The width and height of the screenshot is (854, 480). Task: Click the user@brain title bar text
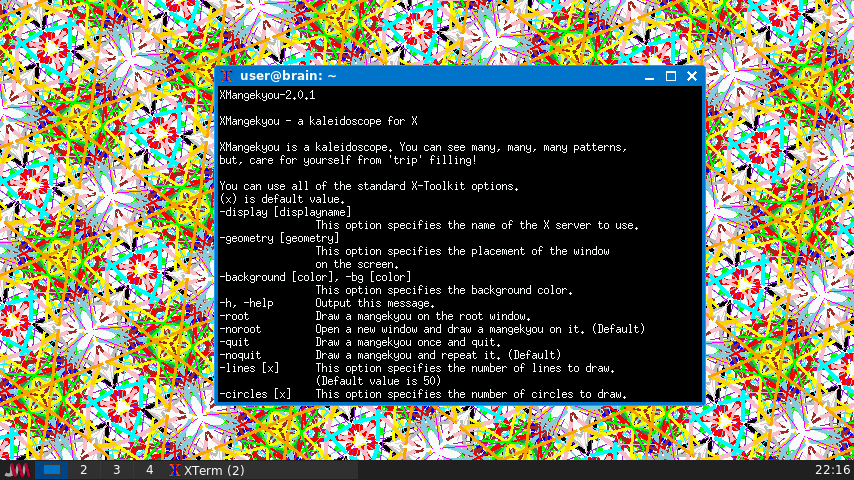pyautogui.click(x=288, y=76)
